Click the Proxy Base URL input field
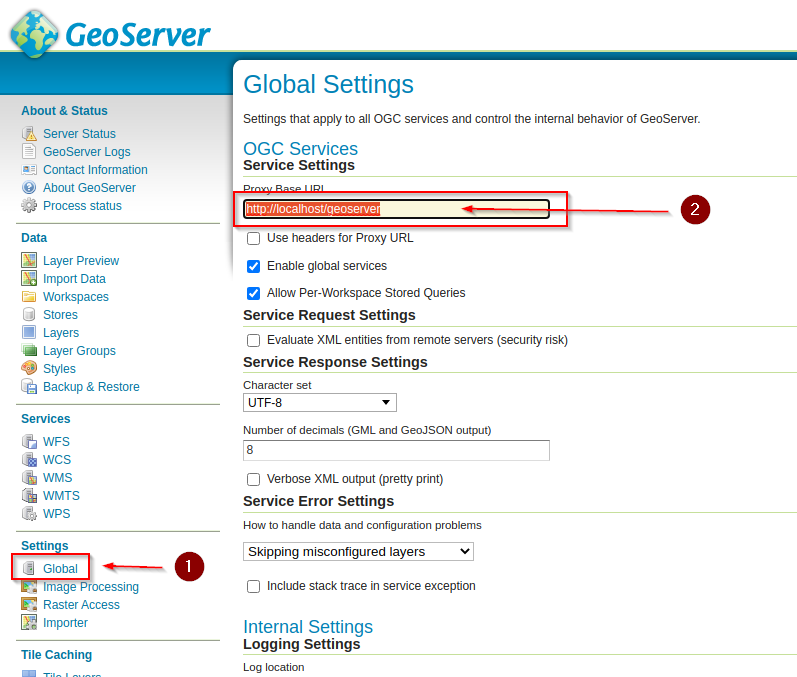 tap(396, 209)
